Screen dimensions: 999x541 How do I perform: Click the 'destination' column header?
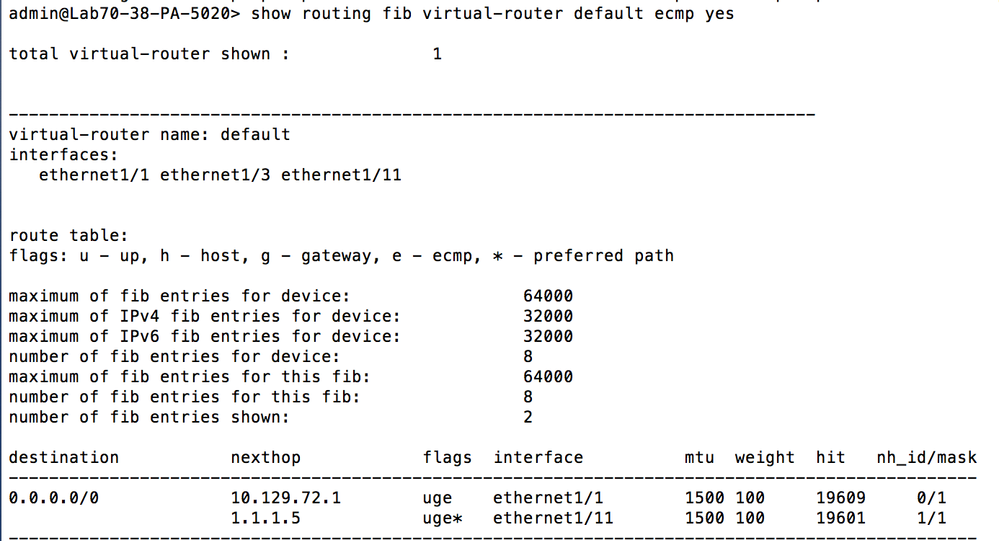(63, 457)
